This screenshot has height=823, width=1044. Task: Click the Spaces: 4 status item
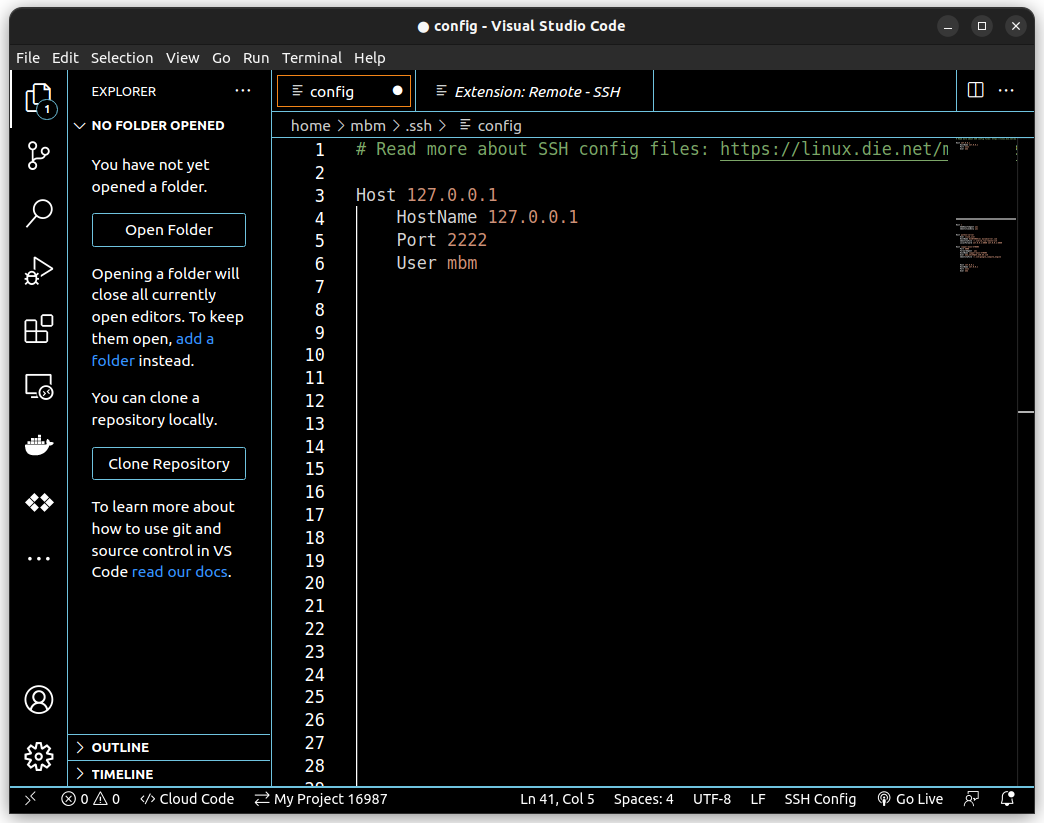click(x=643, y=799)
